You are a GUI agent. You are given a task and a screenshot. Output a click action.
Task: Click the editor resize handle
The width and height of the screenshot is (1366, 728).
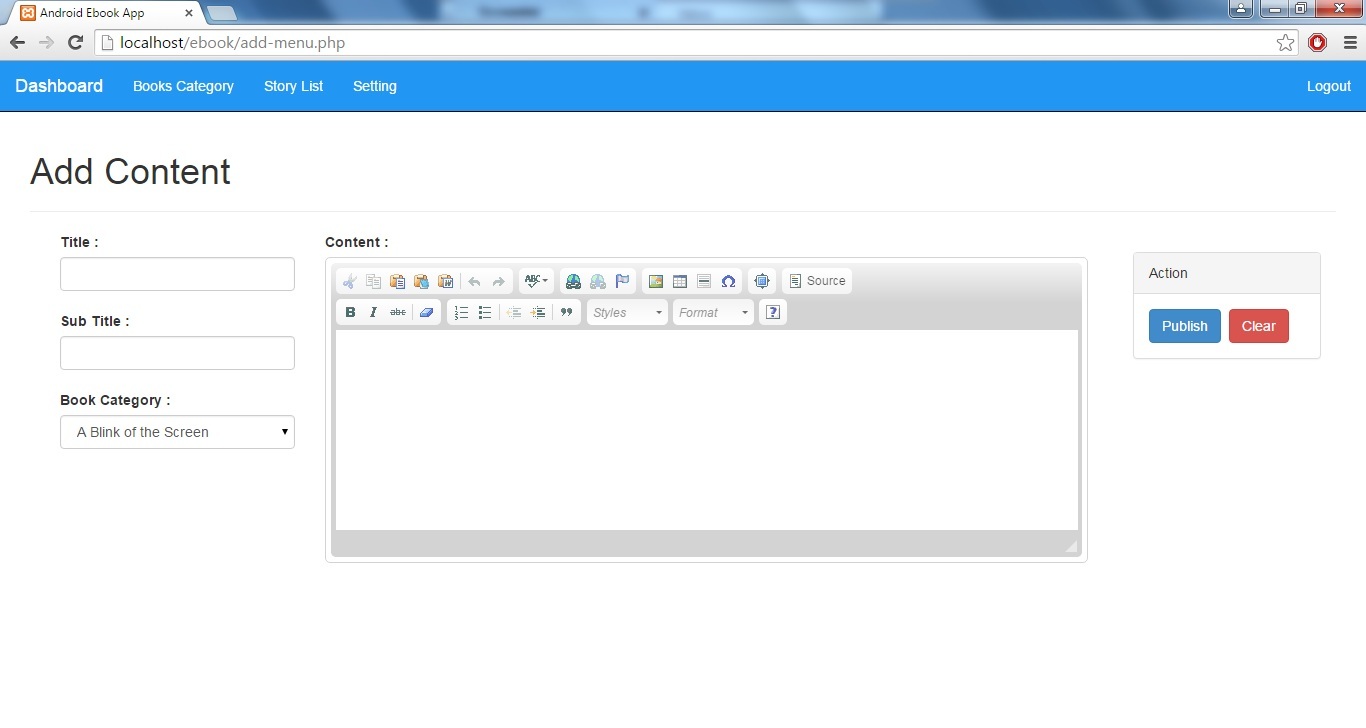point(1071,546)
